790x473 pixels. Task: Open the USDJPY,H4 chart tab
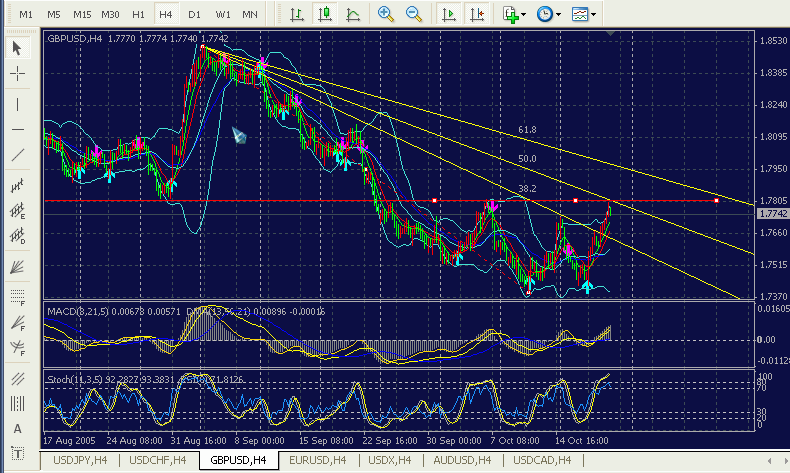coord(78,460)
